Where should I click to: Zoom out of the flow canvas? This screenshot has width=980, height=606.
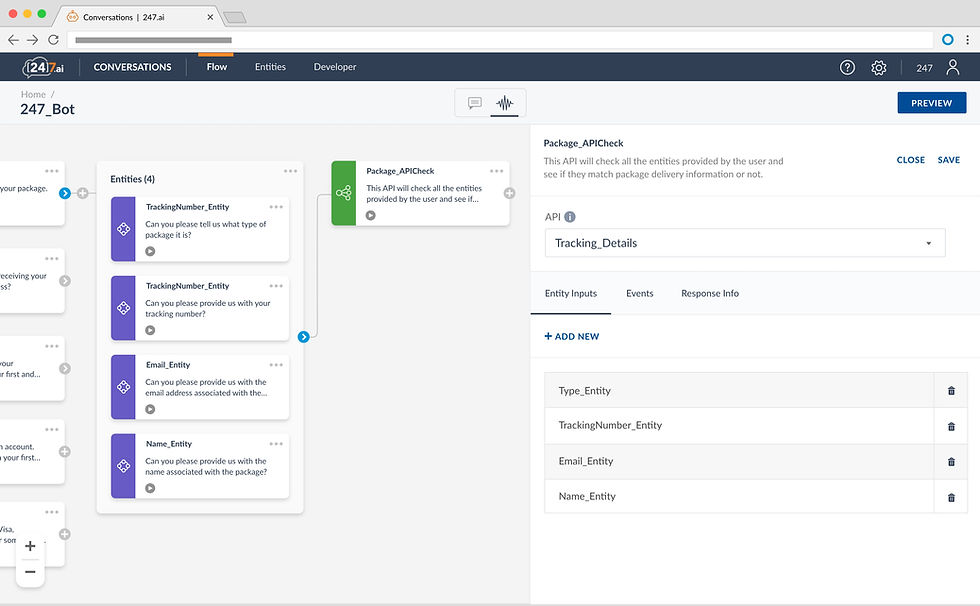pyautogui.click(x=30, y=572)
